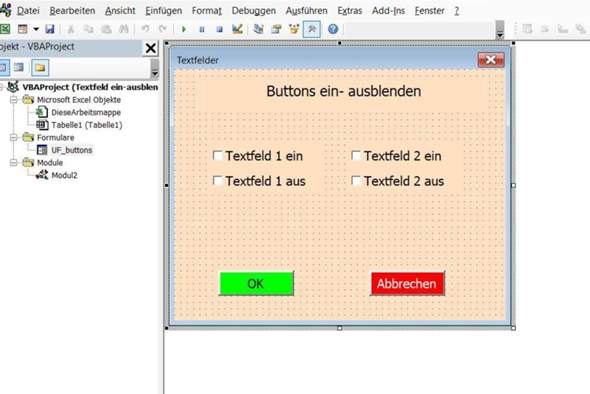Run the macro with the green play icon
The image size is (590, 394).
[x=184, y=29]
